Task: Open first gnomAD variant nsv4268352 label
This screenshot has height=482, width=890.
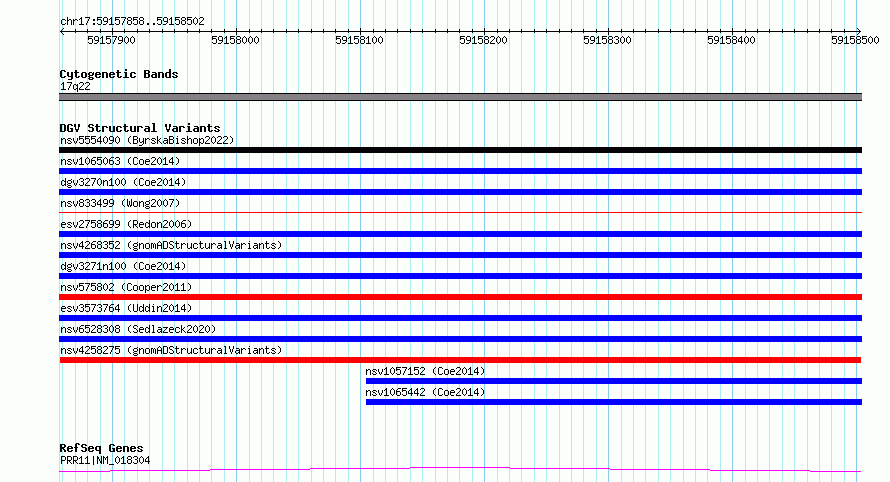Action: [171, 245]
